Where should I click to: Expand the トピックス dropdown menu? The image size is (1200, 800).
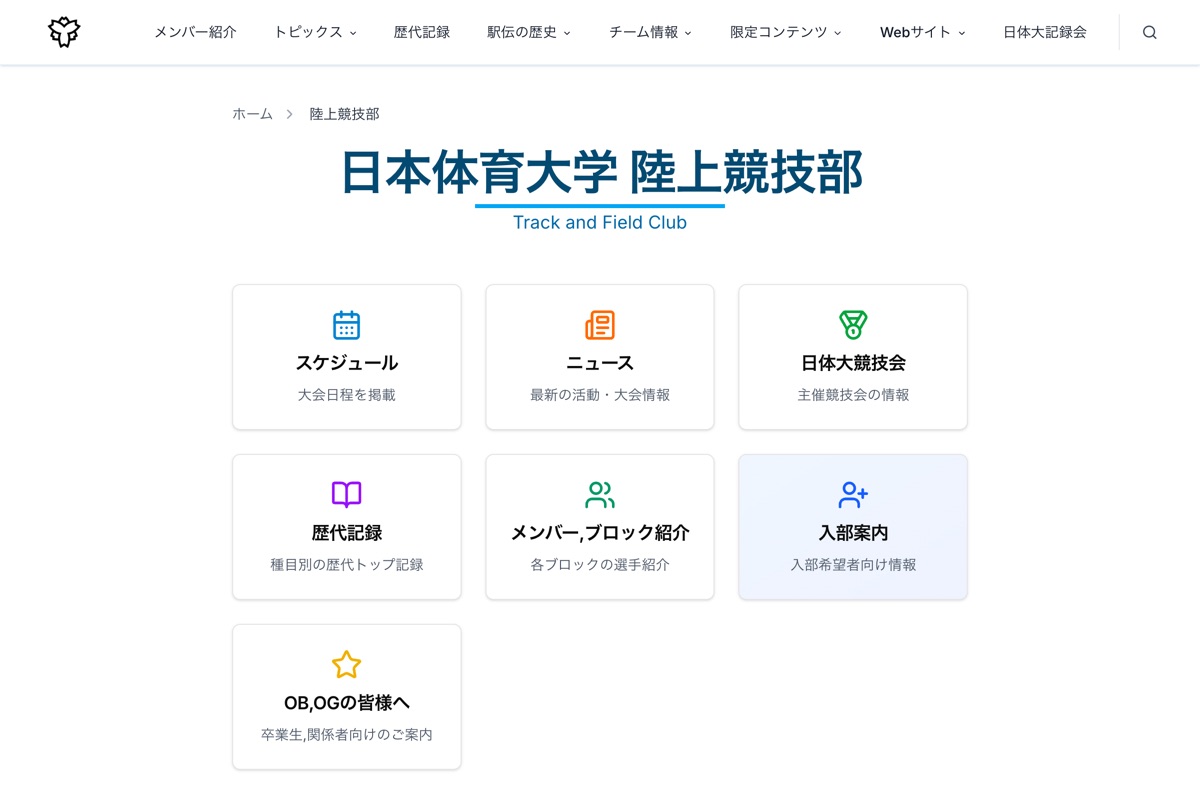point(315,32)
